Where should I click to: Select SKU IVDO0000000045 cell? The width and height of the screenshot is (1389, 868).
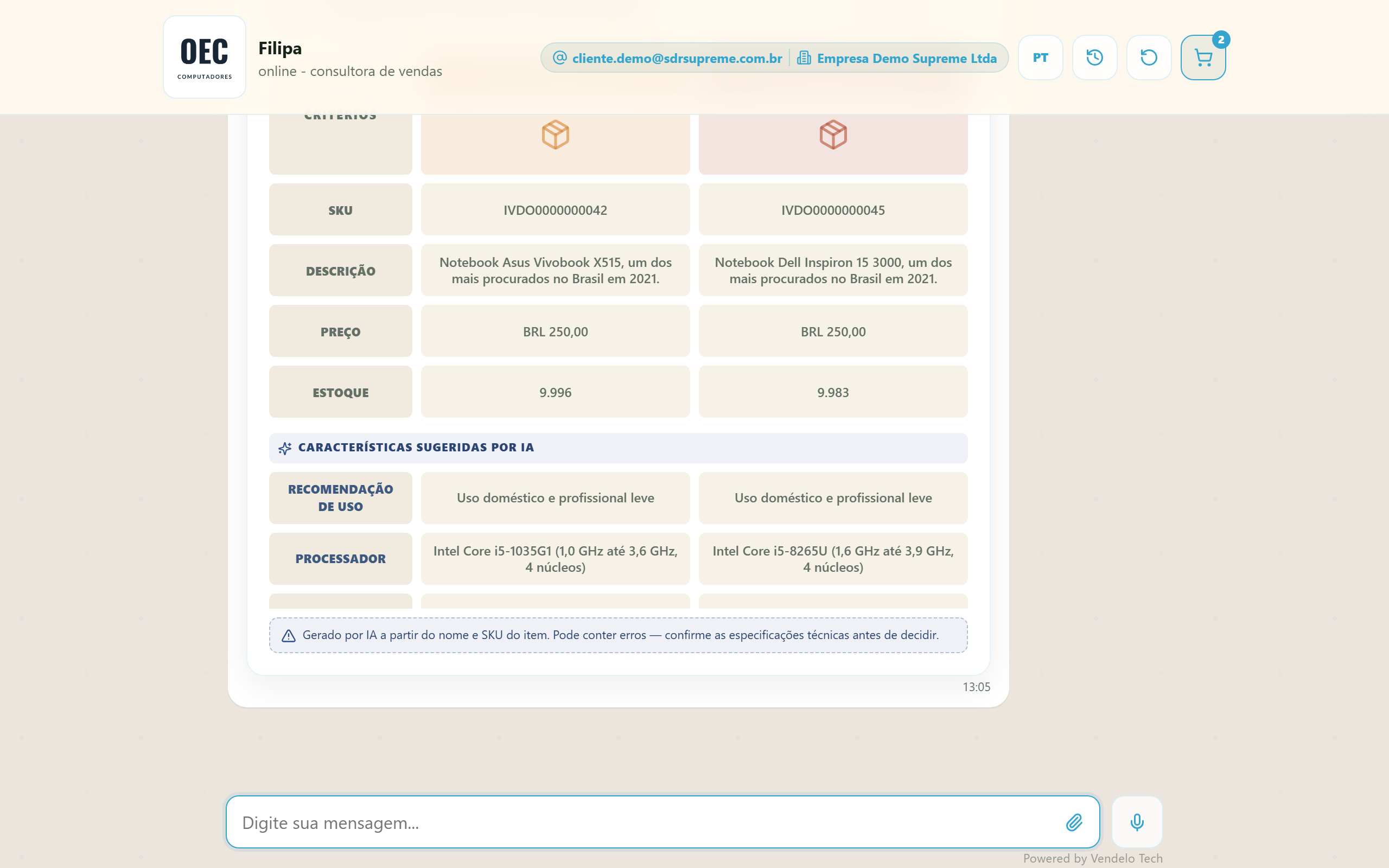click(833, 209)
